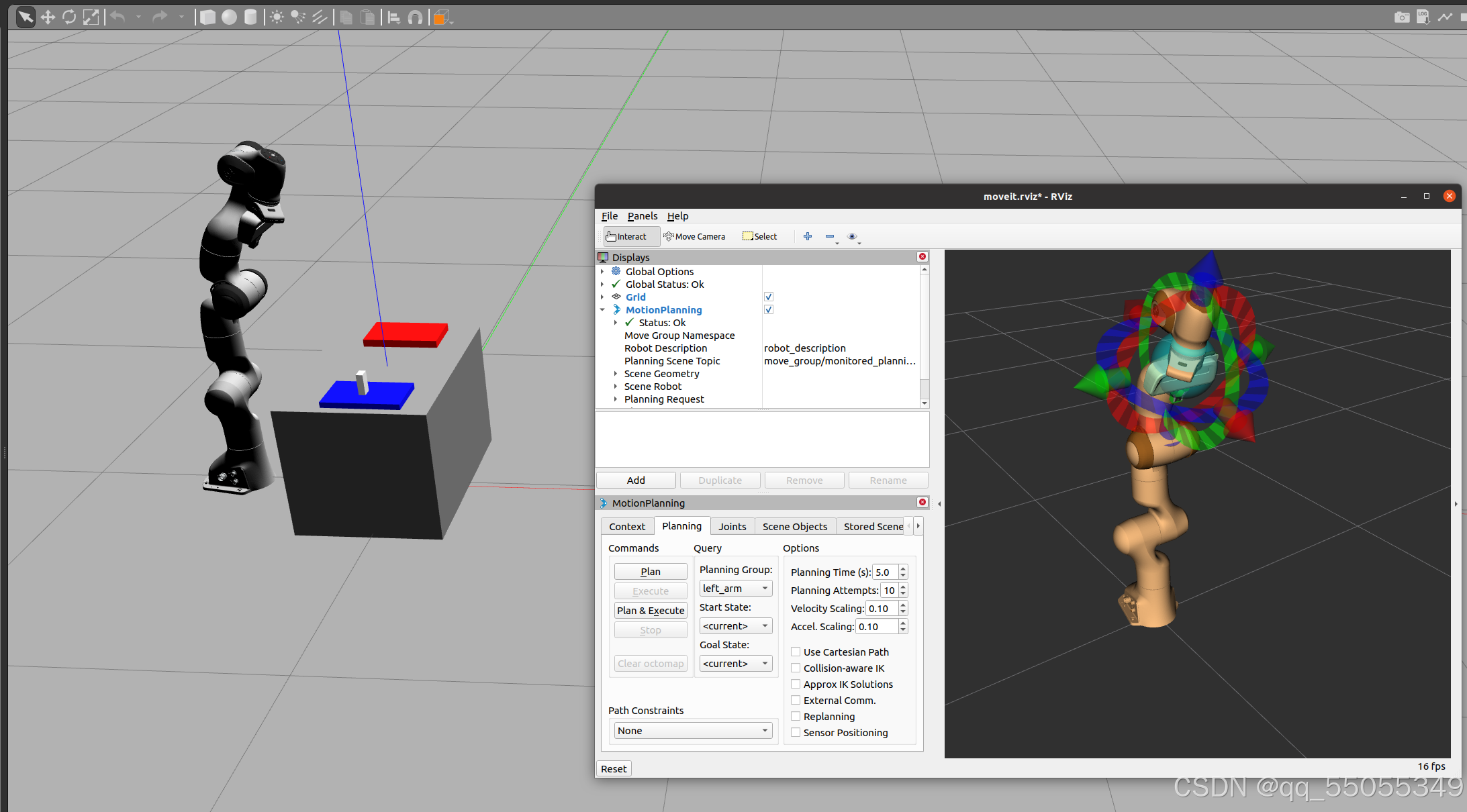Viewport: 1467px width, 812px height.
Task: Enable Use Cartesian Path option
Action: point(796,652)
